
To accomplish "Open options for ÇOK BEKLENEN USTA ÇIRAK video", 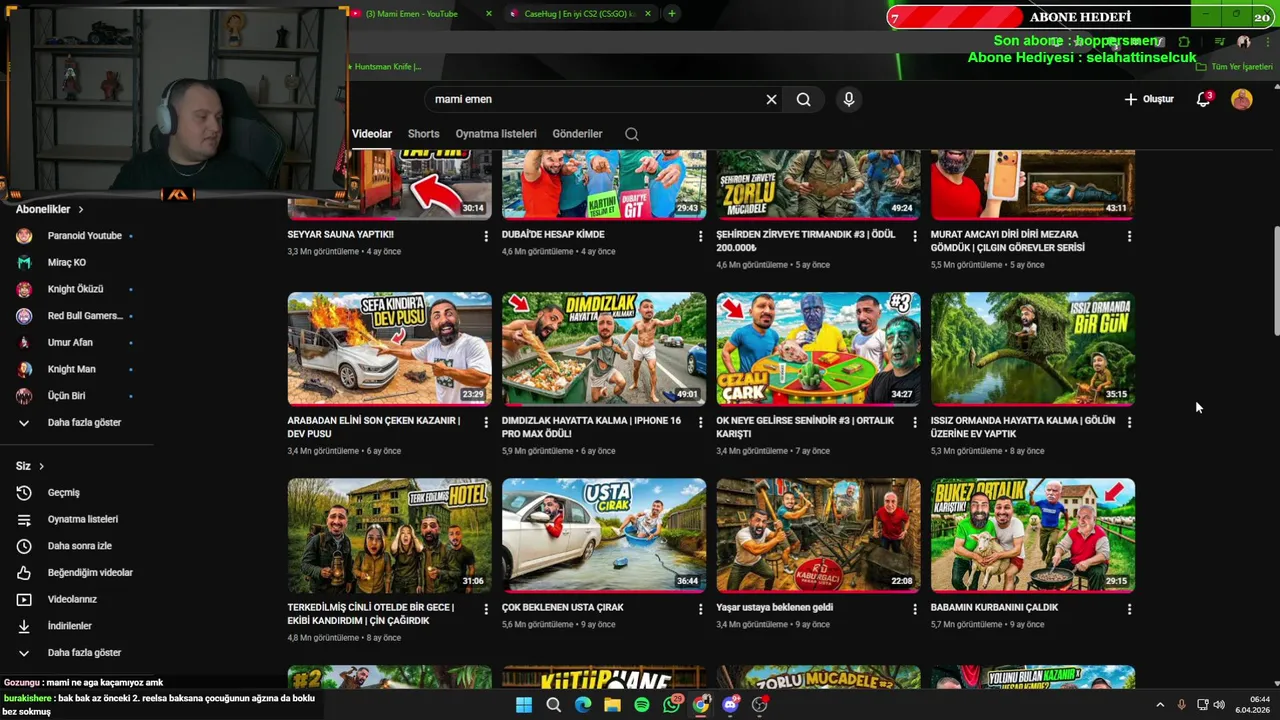I will (700, 609).
